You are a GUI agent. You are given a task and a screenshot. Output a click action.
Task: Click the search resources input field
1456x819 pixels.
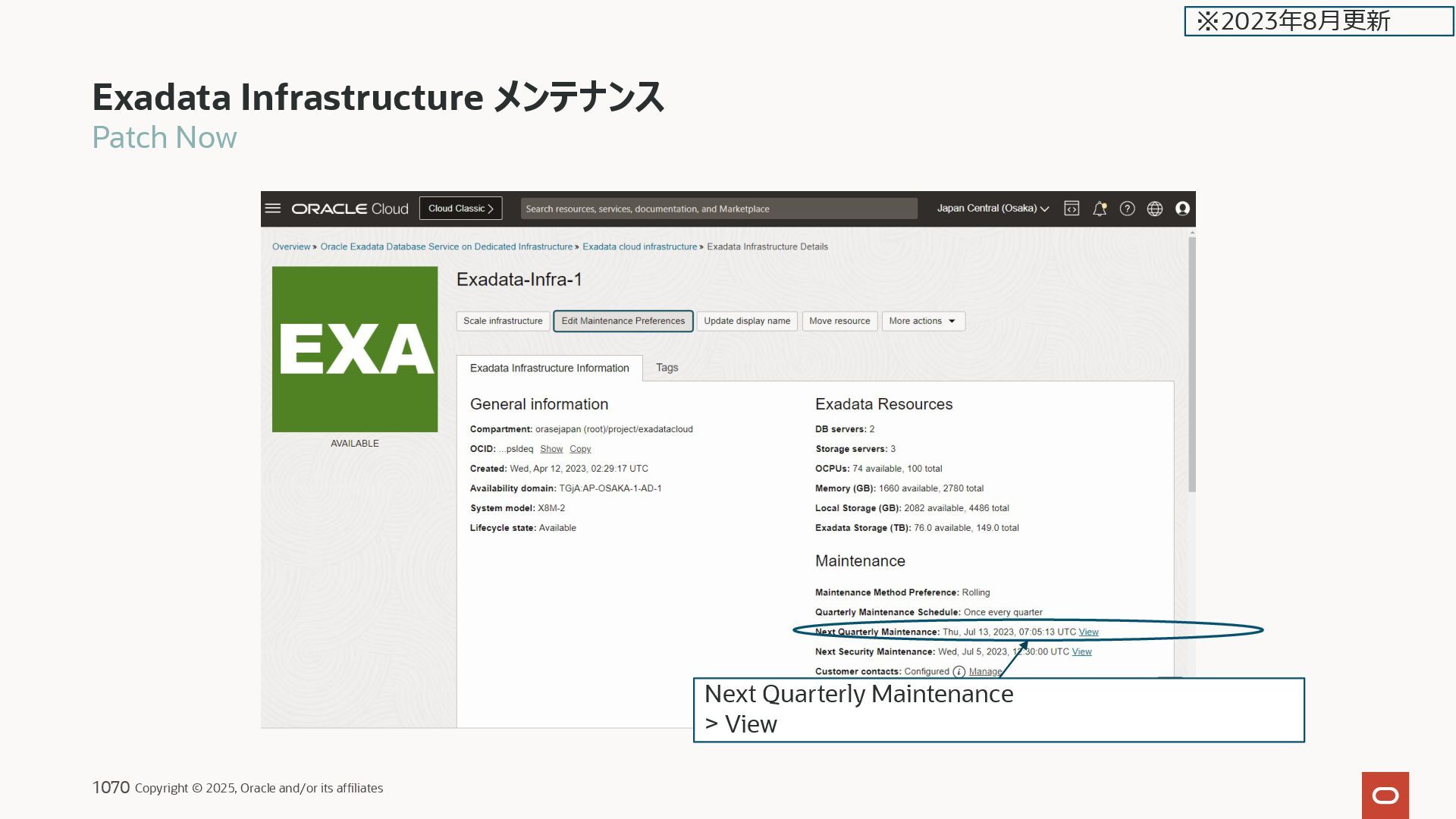coord(718,209)
